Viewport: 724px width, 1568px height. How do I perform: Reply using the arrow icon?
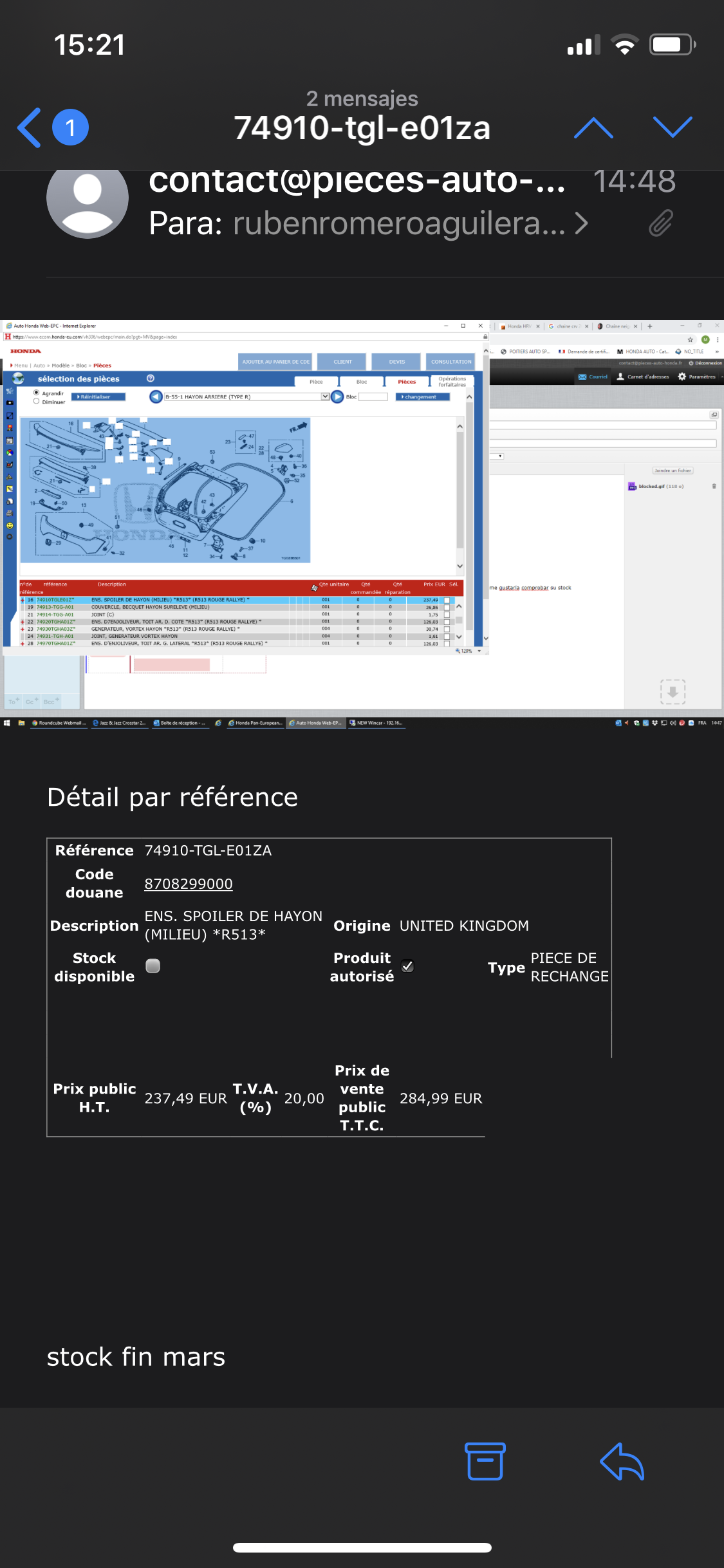[x=622, y=1461]
